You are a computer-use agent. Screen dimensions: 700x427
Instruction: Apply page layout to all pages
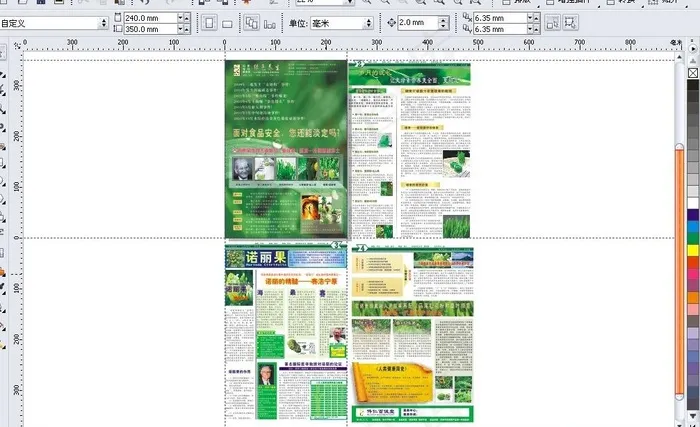coord(250,22)
